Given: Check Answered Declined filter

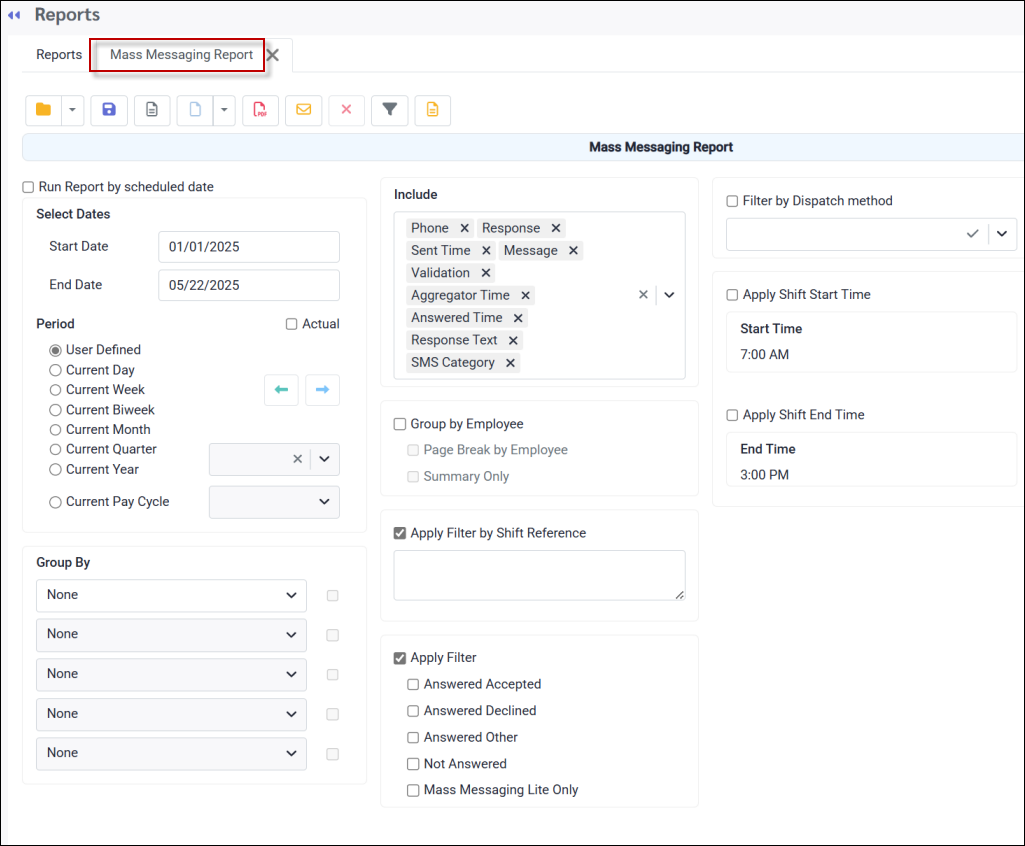Looking at the screenshot, I should (413, 711).
